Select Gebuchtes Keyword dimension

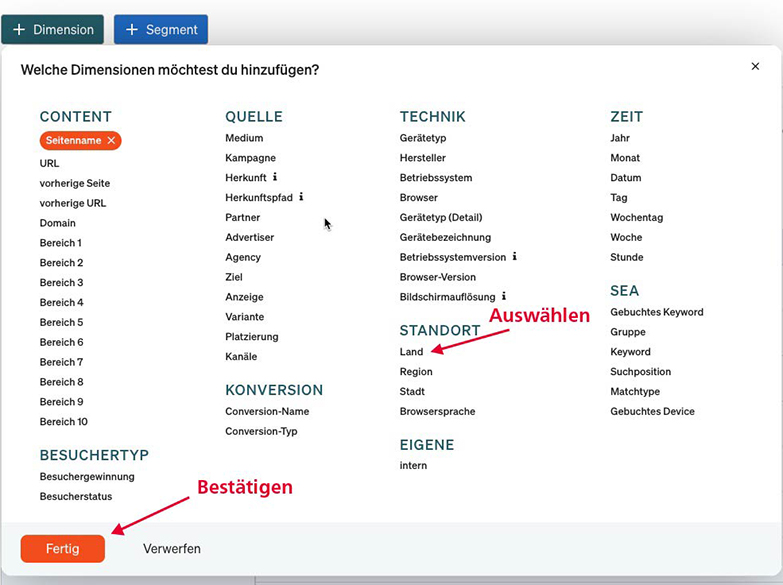657,312
